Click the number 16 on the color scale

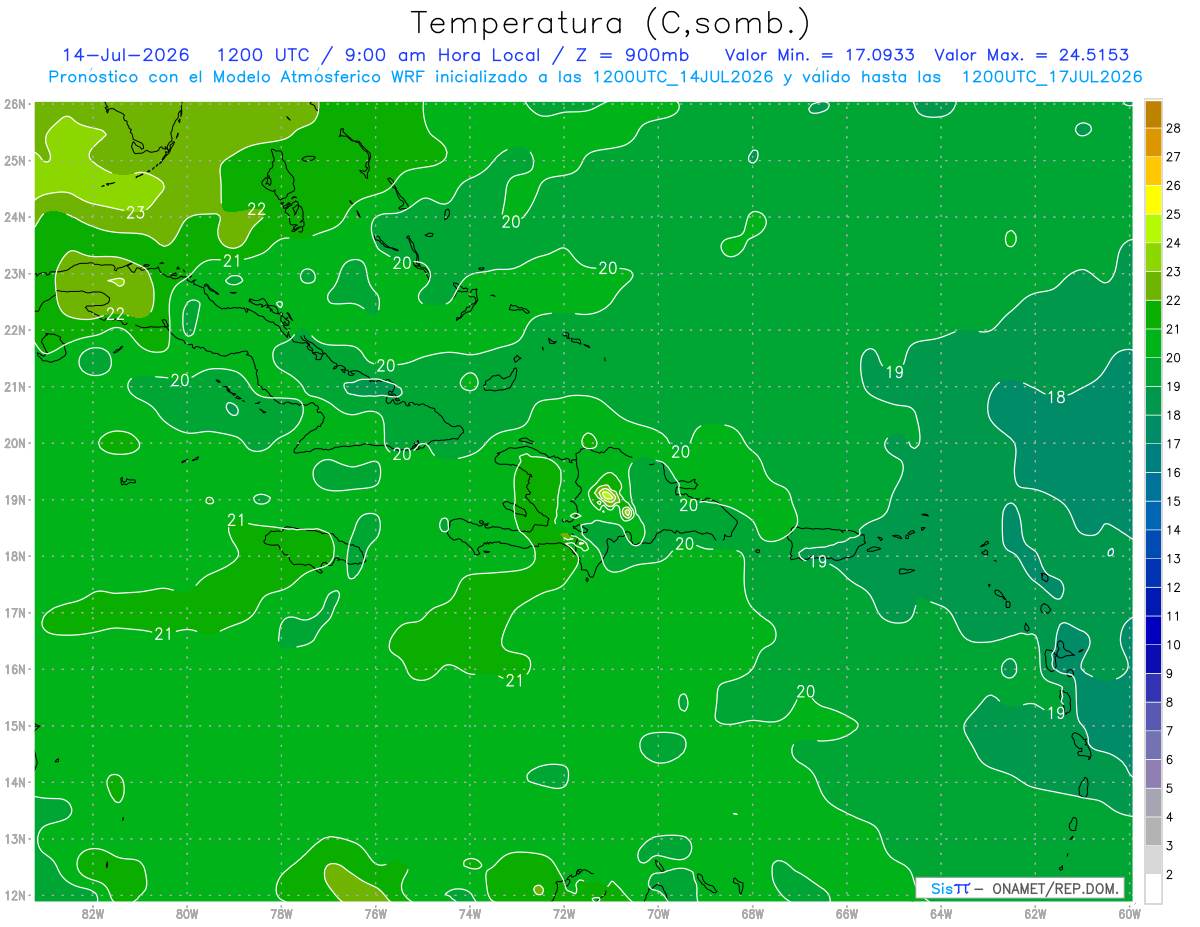1173,472
